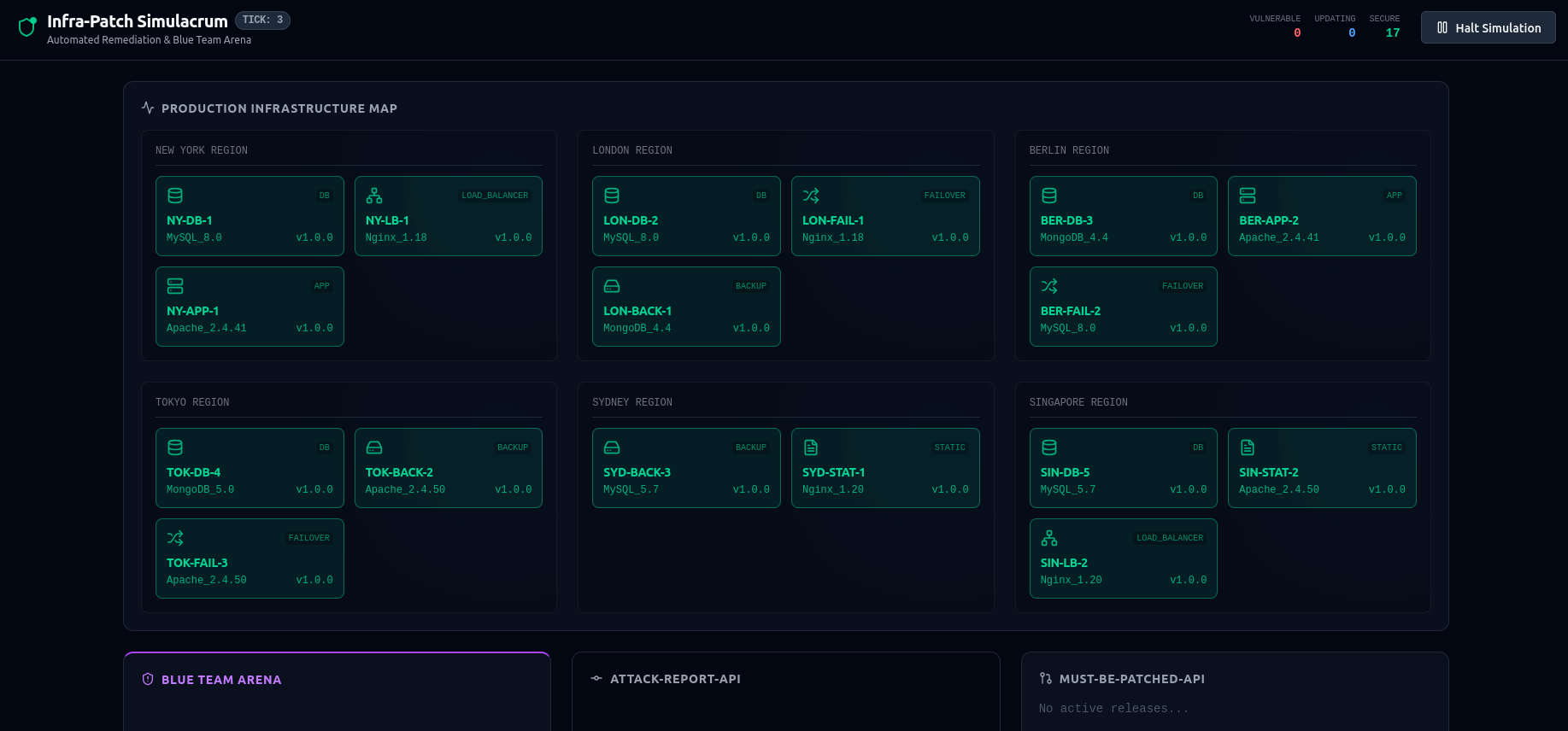Click the pull-request icon beside MUST-BE-PATCHED-API
The height and width of the screenshot is (731, 1568).
(1046, 678)
